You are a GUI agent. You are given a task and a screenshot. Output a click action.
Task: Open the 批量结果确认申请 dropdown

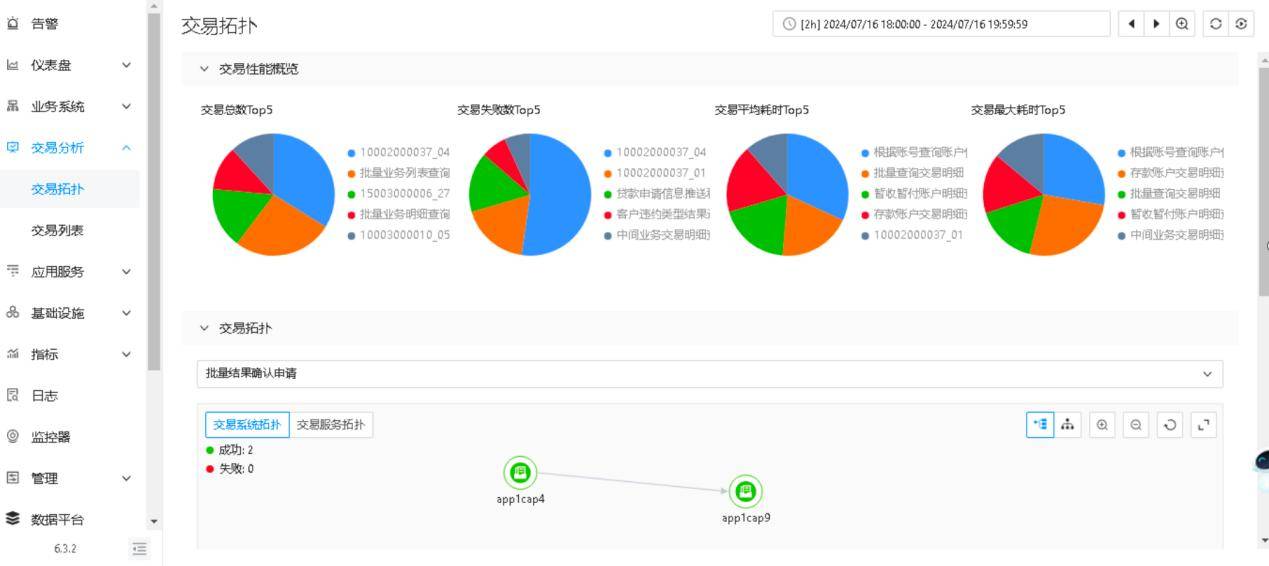click(709, 374)
